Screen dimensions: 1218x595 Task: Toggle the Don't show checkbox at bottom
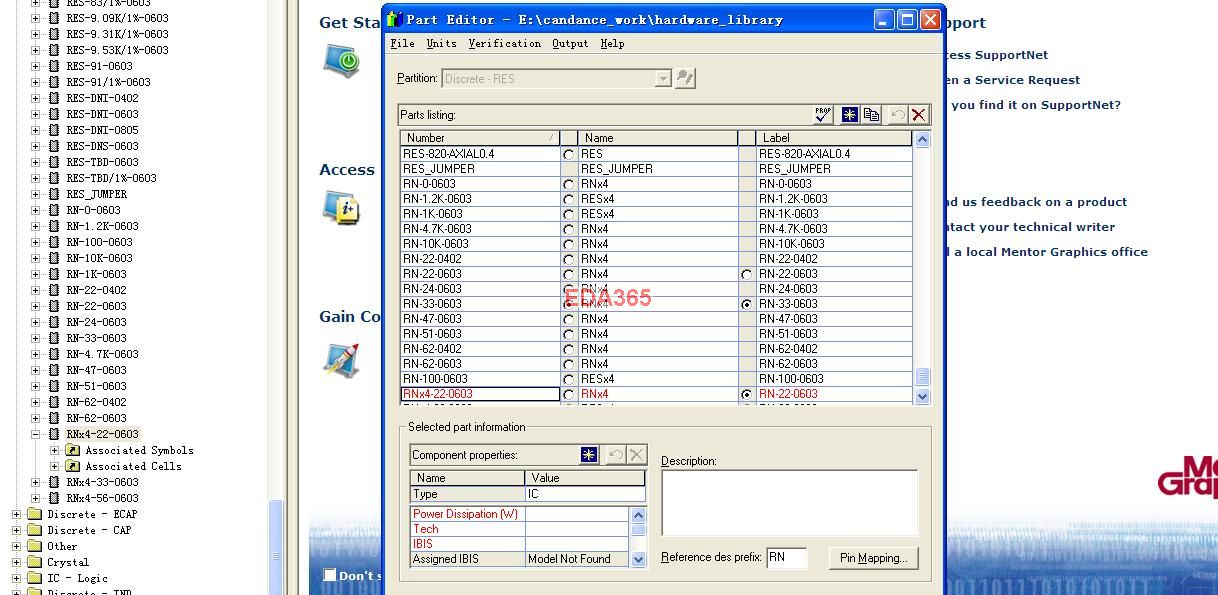click(x=330, y=575)
